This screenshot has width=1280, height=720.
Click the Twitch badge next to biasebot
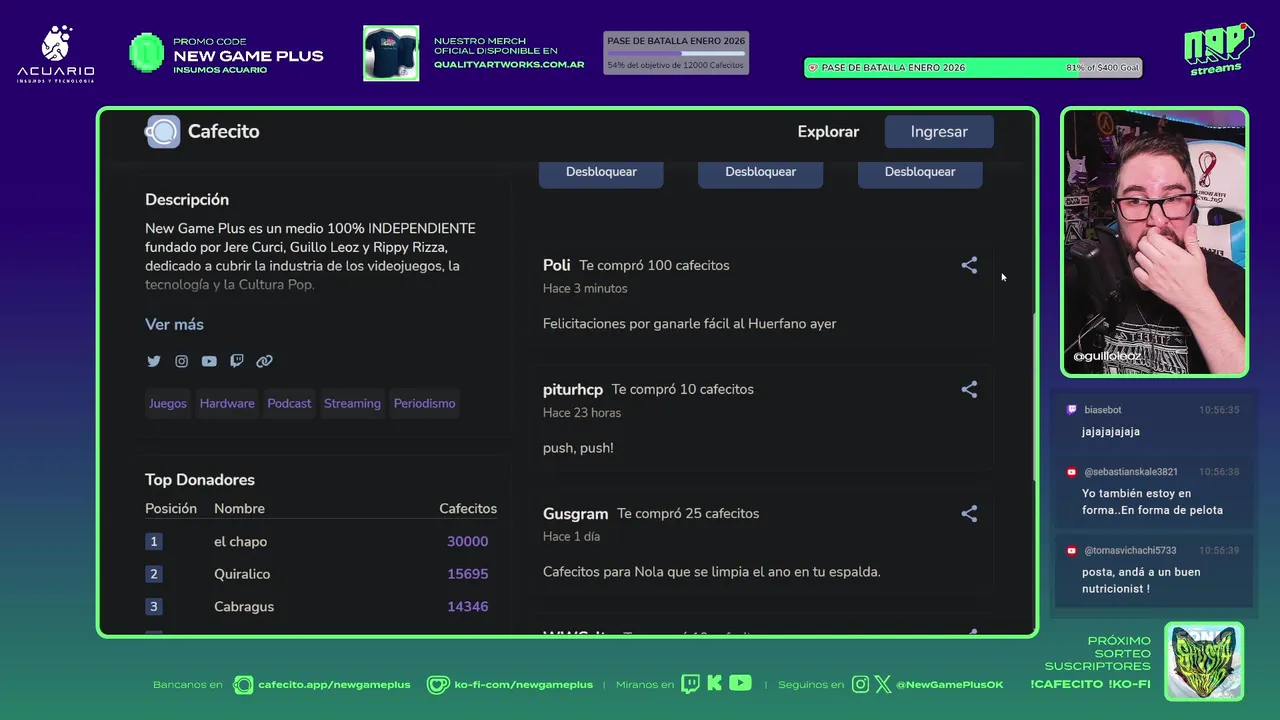click(1072, 410)
